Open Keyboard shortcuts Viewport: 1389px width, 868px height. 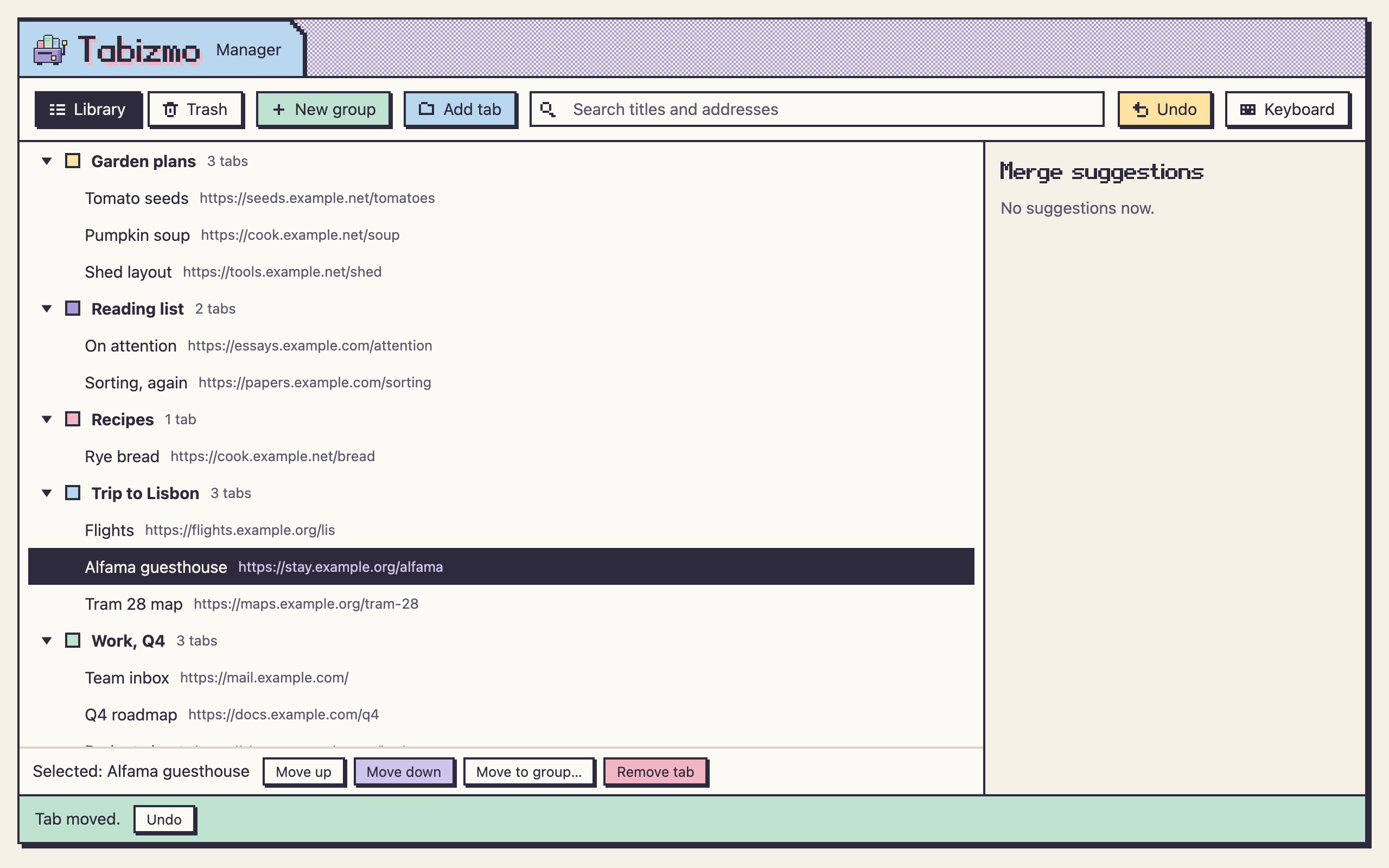1288,109
